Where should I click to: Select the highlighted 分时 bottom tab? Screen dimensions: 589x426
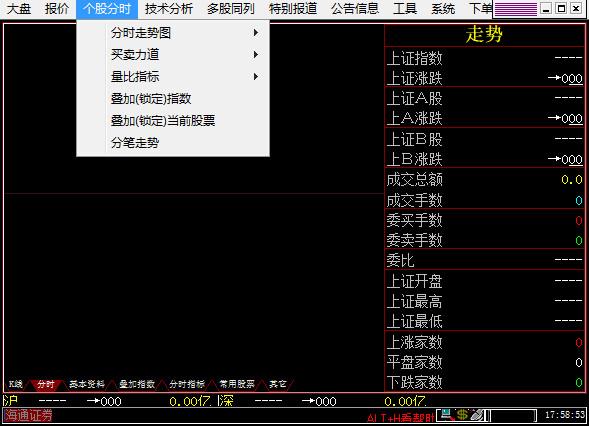tap(46, 384)
